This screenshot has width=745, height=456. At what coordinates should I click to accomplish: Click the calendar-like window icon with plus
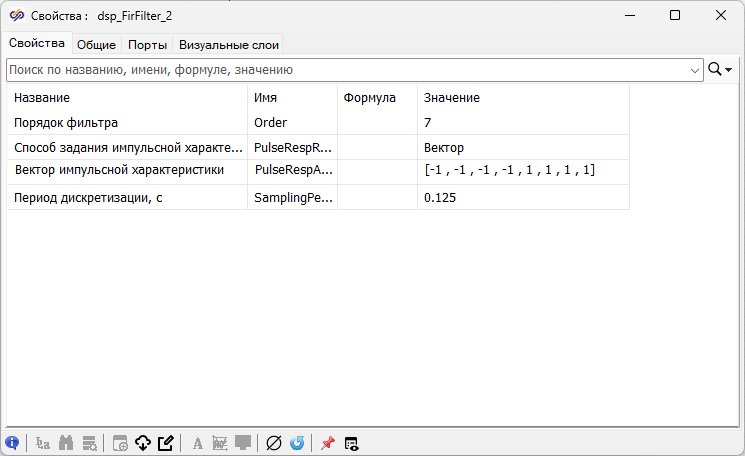[120, 443]
